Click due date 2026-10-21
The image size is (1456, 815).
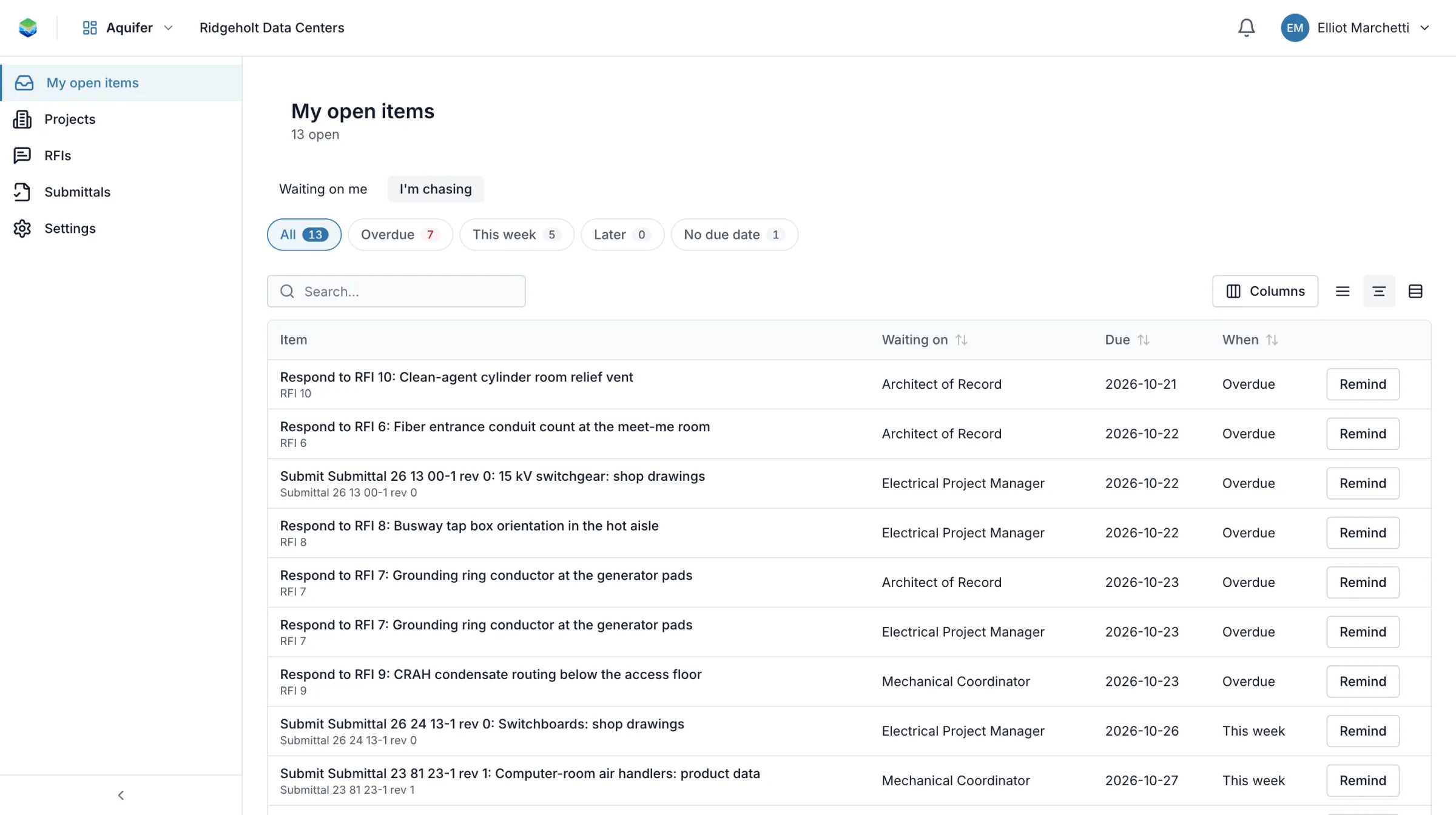1141,384
